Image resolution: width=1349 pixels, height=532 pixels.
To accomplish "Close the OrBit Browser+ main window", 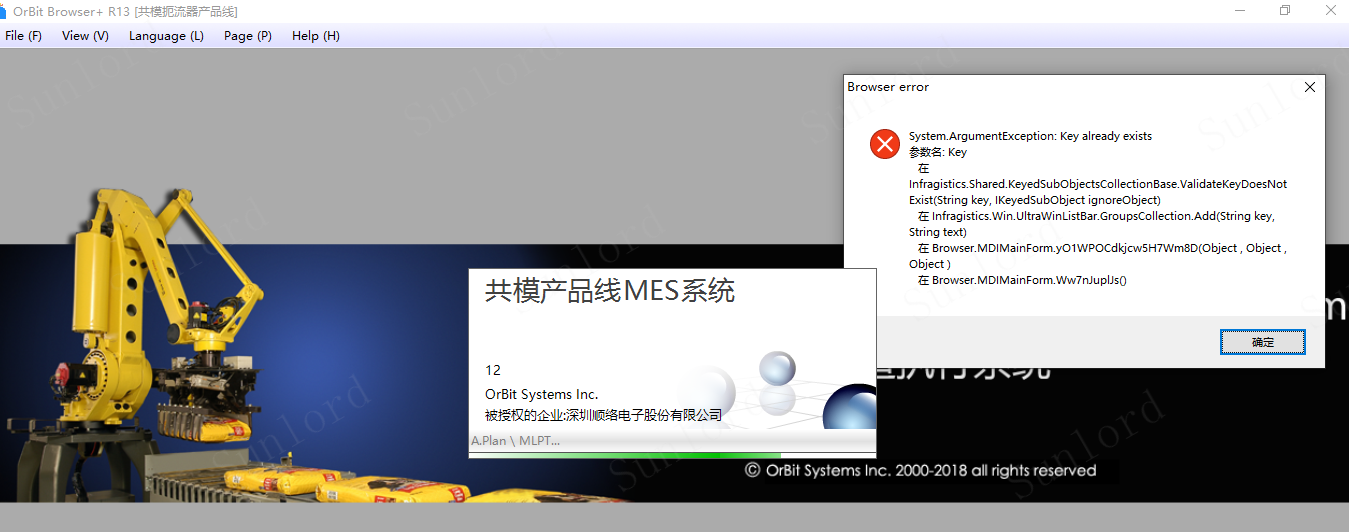I will tap(1330, 11).
